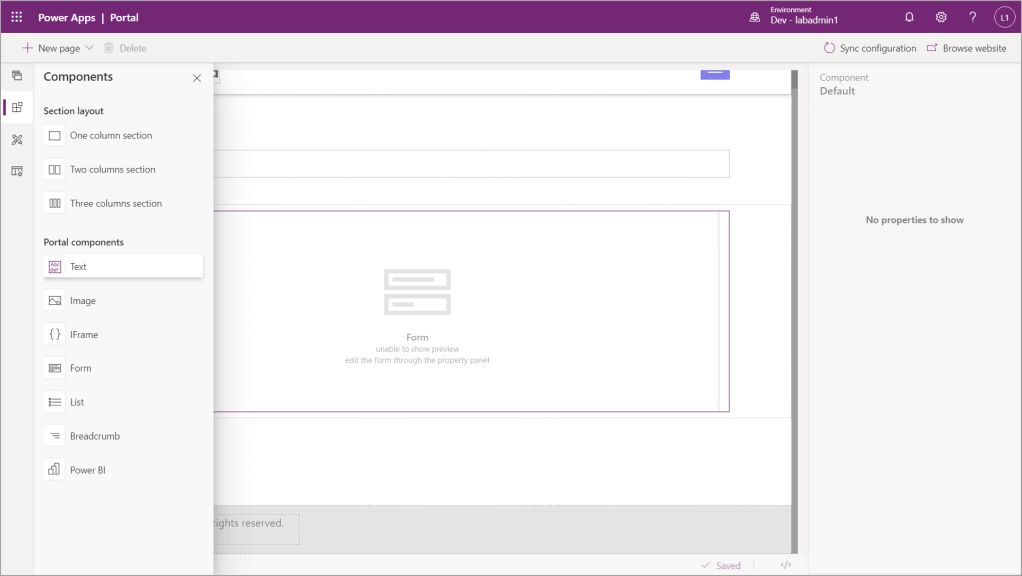Viewport: 1022px width, 576px height.
Task: Add a Three columns section
Action: click(x=115, y=204)
